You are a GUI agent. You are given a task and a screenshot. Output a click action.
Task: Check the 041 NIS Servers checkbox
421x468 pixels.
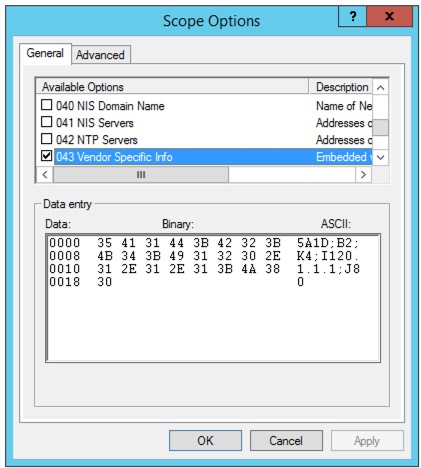pos(46,122)
